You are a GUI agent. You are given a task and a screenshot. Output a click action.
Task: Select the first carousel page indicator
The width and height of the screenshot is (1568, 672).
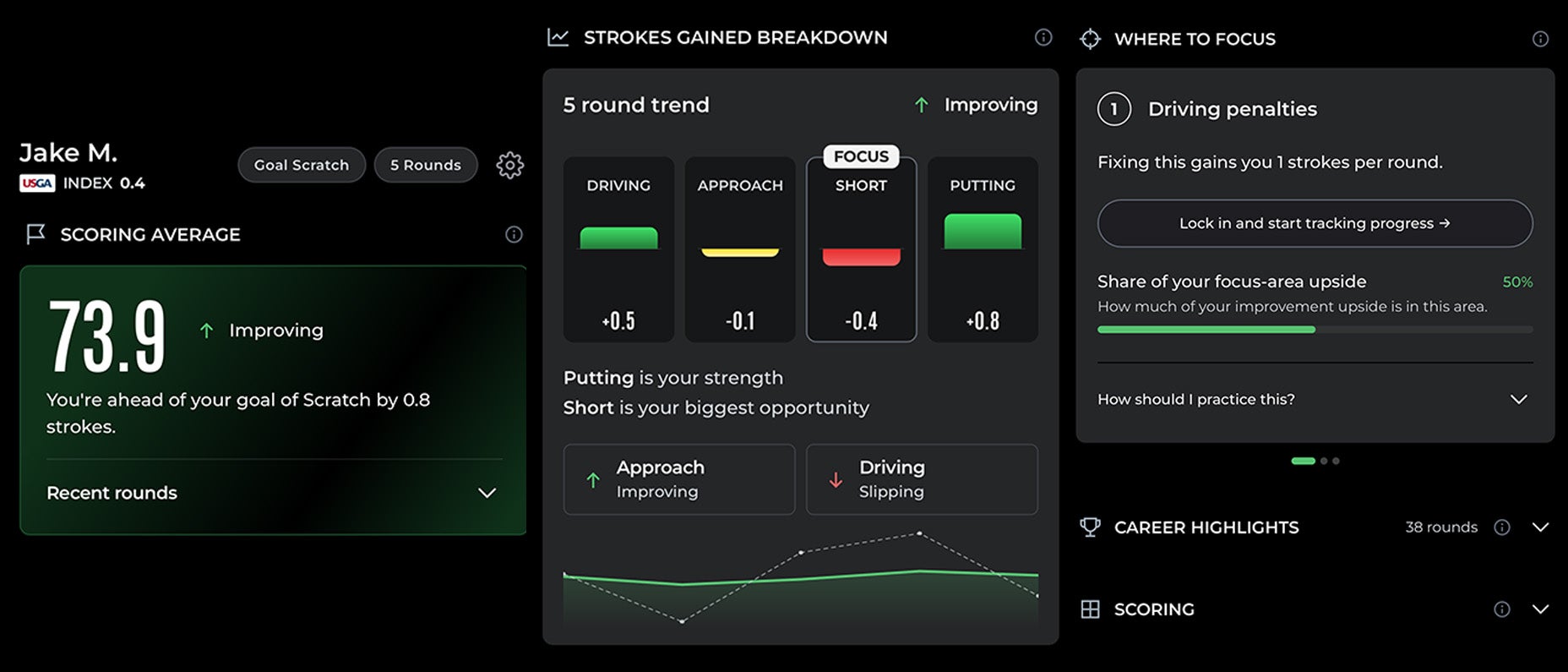pyautogui.click(x=1303, y=461)
